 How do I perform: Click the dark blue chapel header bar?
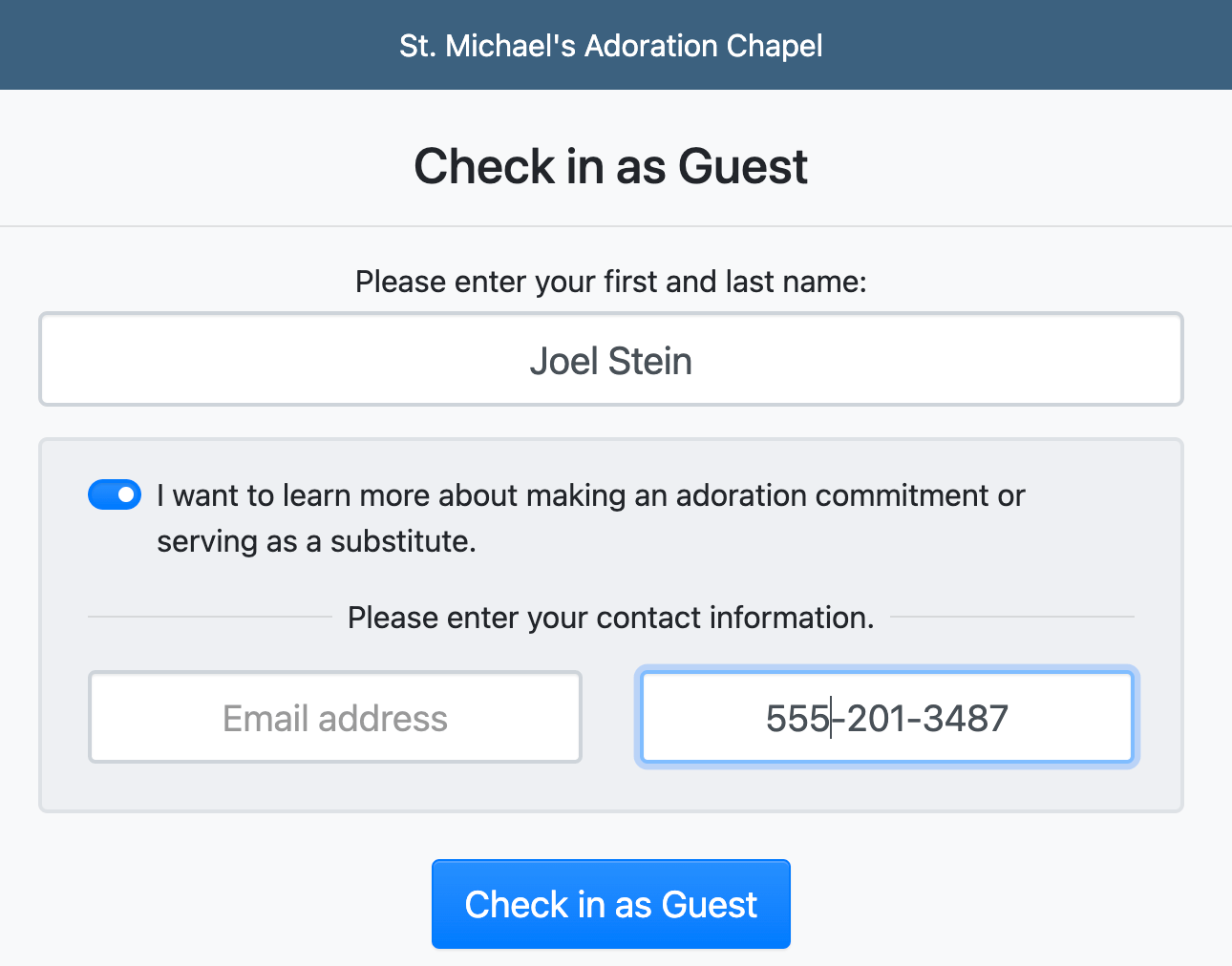191,46
